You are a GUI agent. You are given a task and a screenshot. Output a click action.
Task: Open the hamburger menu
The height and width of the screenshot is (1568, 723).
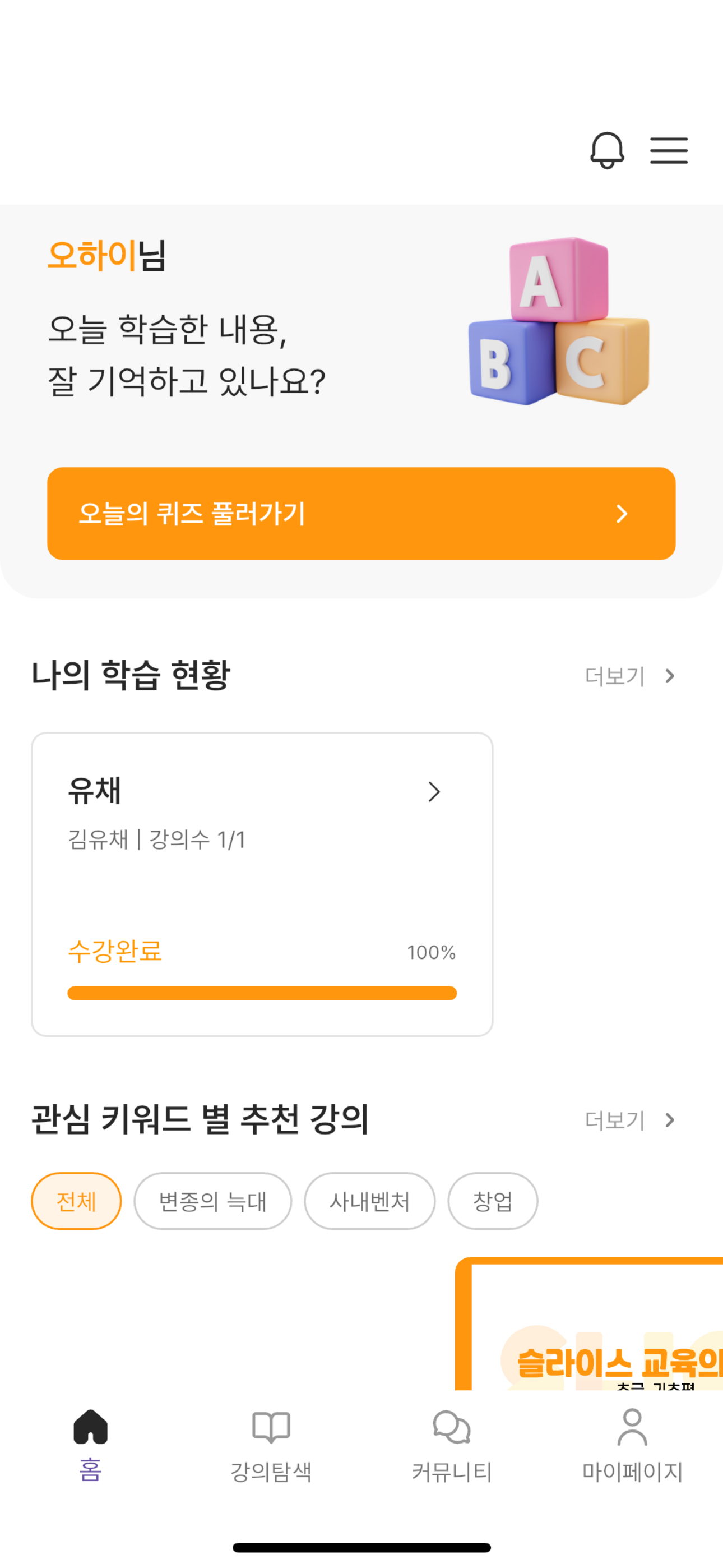pos(668,150)
